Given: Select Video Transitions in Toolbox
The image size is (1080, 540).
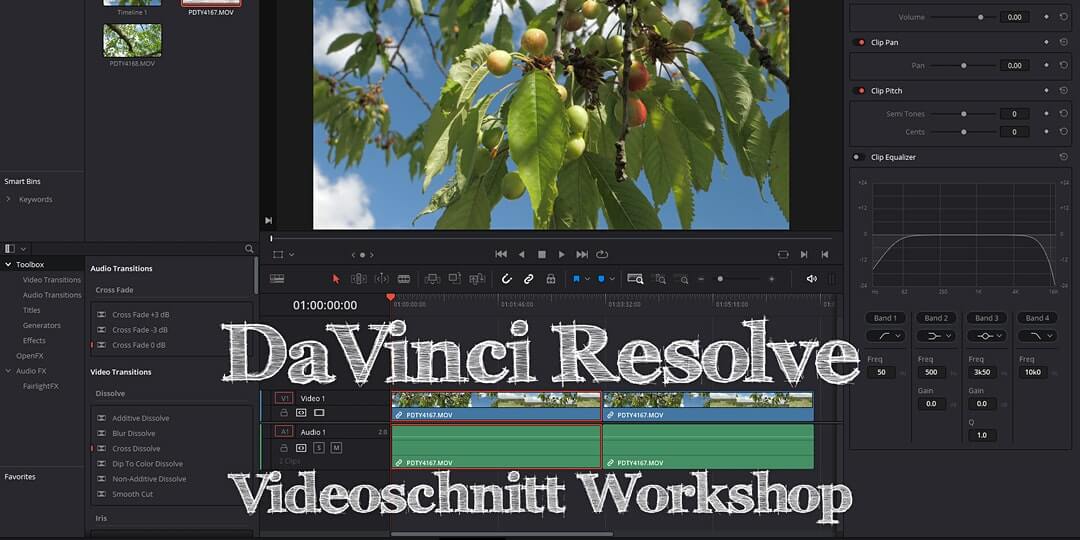Looking at the screenshot, I should [x=52, y=280].
